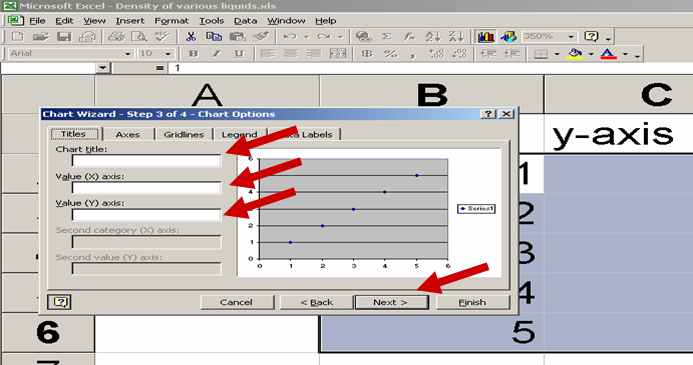Click the Copy icon
The image size is (693, 365).
click(214, 37)
